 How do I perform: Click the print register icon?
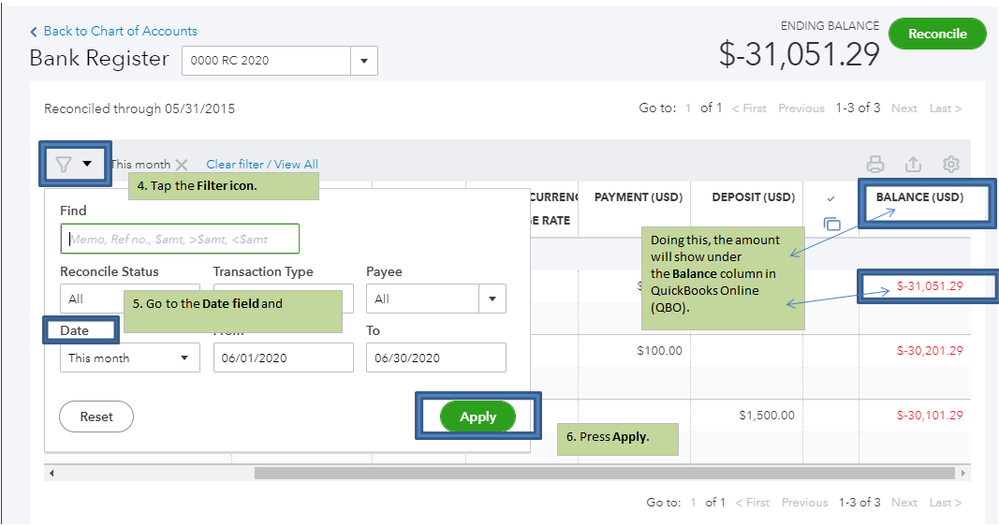coord(875,164)
